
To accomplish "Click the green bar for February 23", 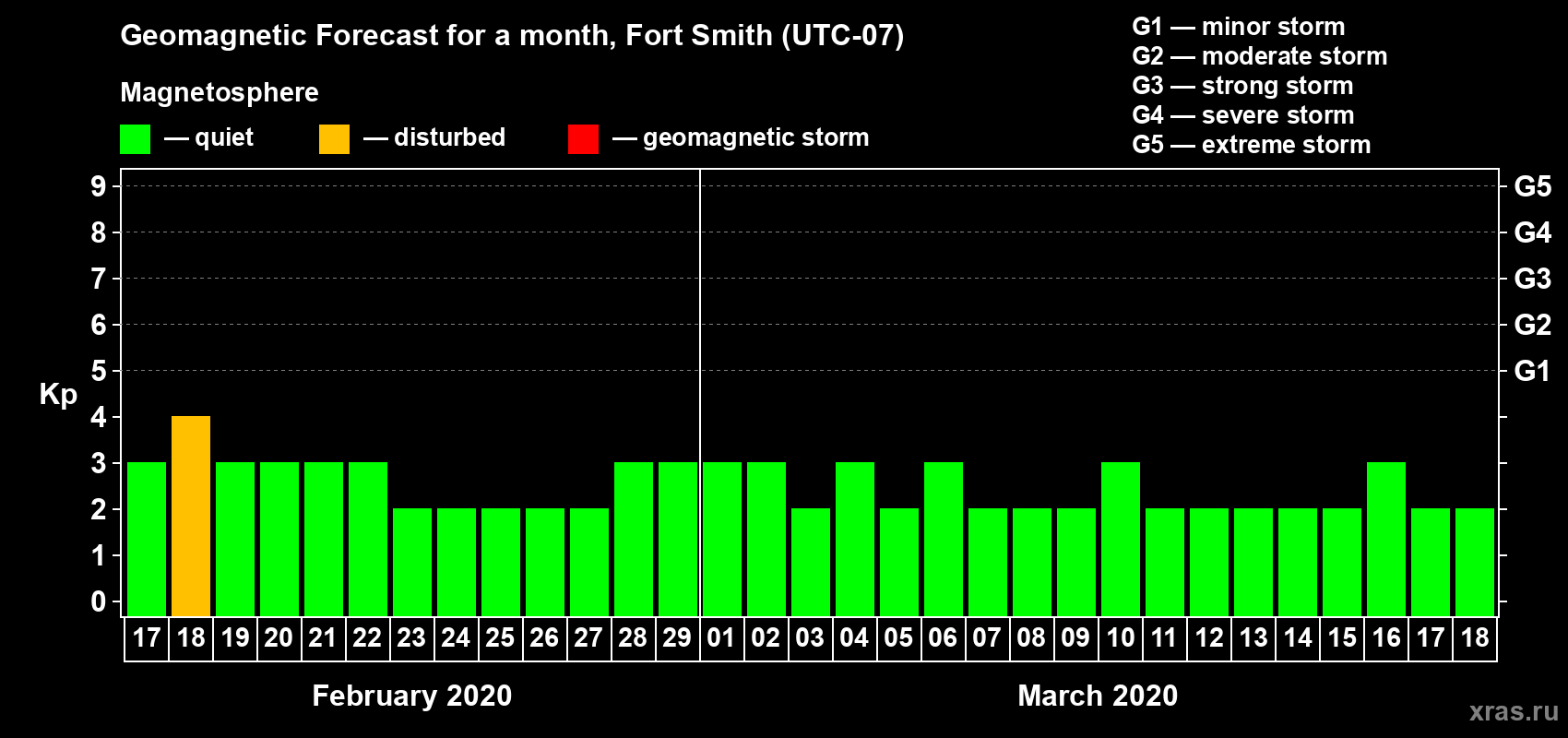I will click(x=412, y=562).
